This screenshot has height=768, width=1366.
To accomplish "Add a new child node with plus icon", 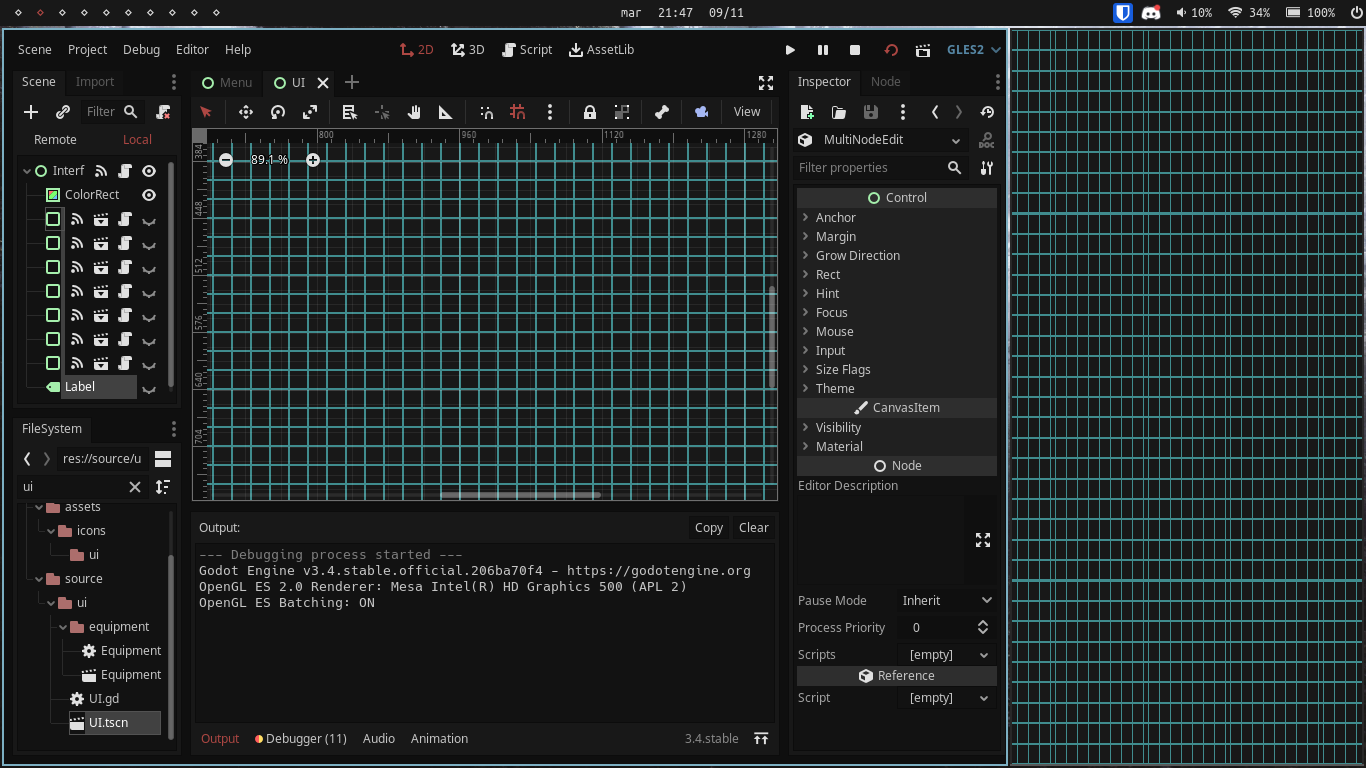I will pos(31,112).
